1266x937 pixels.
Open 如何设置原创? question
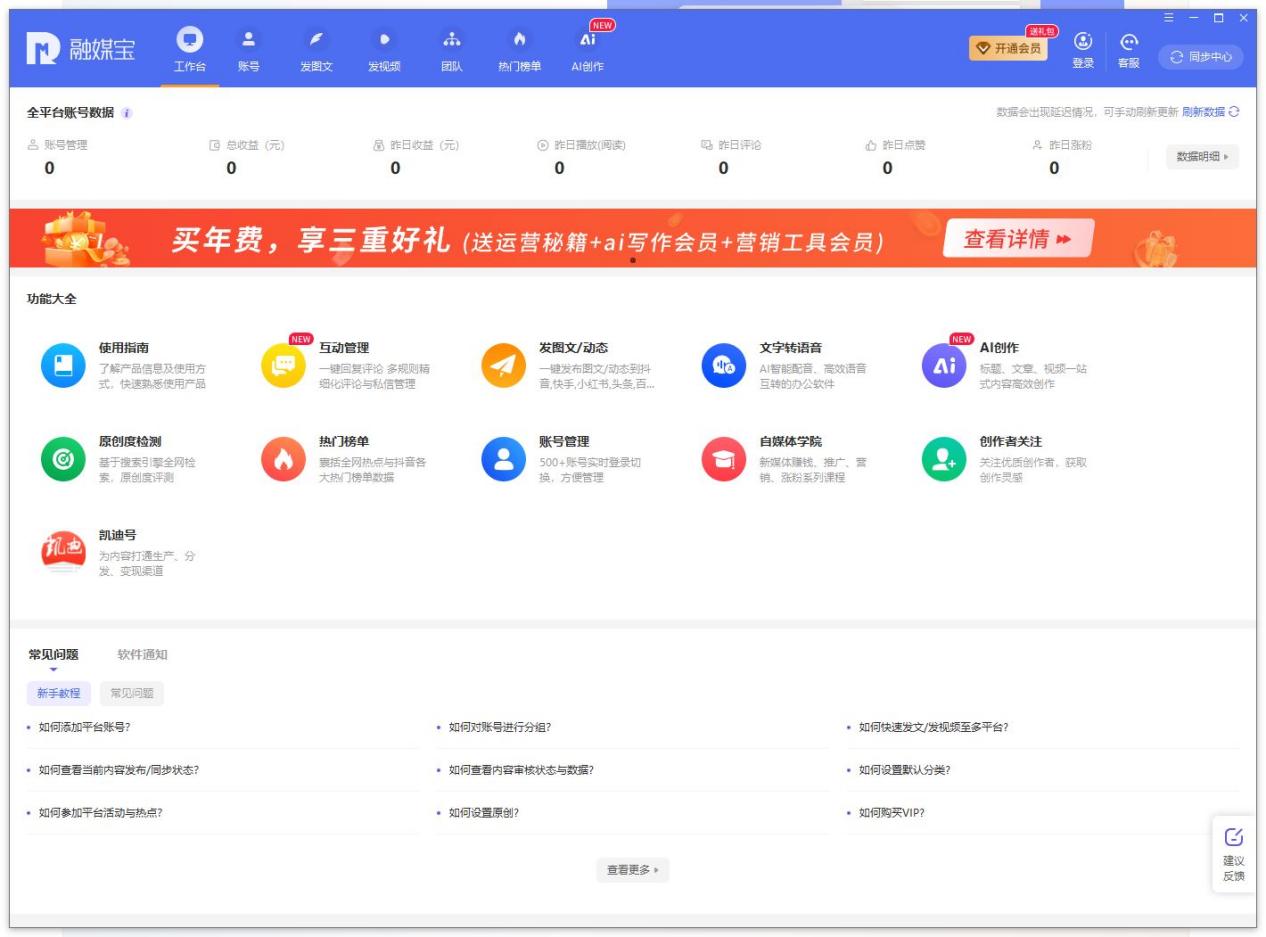pyautogui.click(x=484, y=813)
